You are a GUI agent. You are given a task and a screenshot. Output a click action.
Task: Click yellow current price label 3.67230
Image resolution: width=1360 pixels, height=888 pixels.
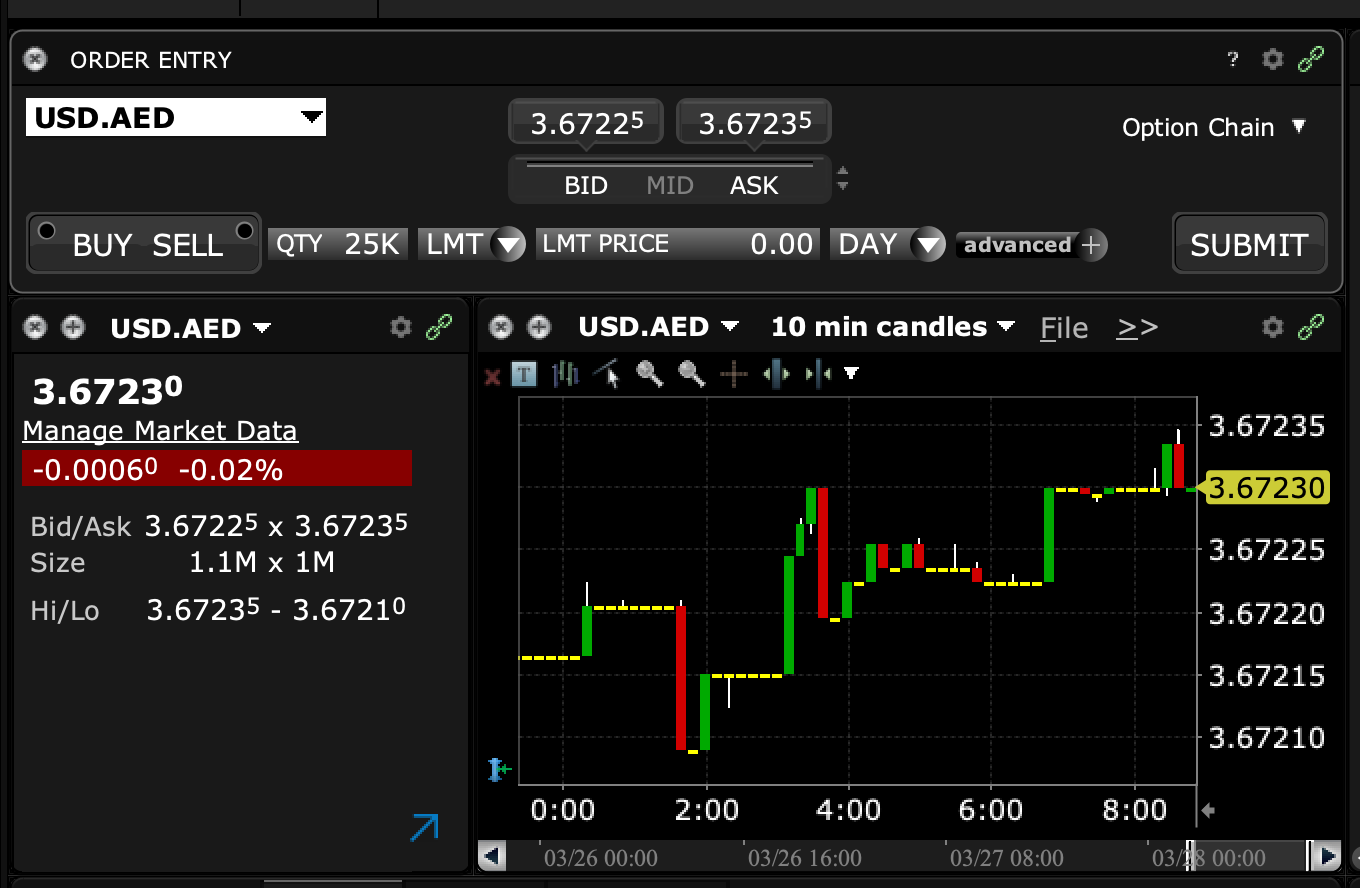click(x=1267, y=489)
